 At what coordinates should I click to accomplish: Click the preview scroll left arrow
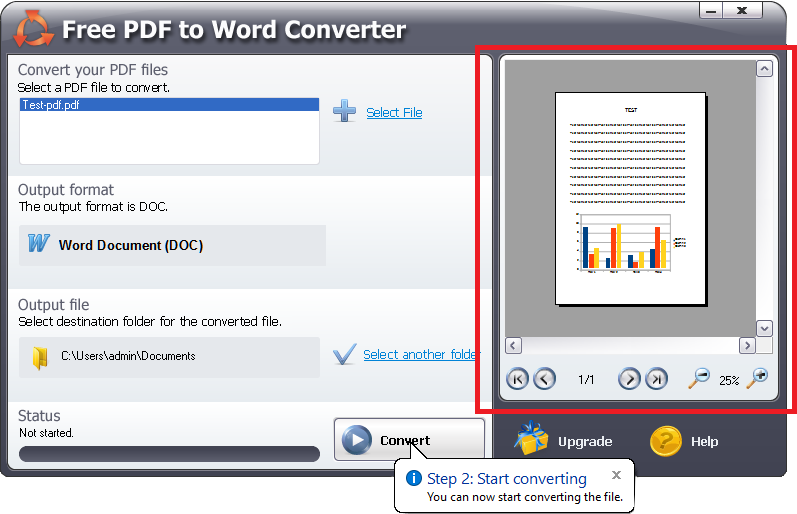pyautogui.click(x=513, y=346)
